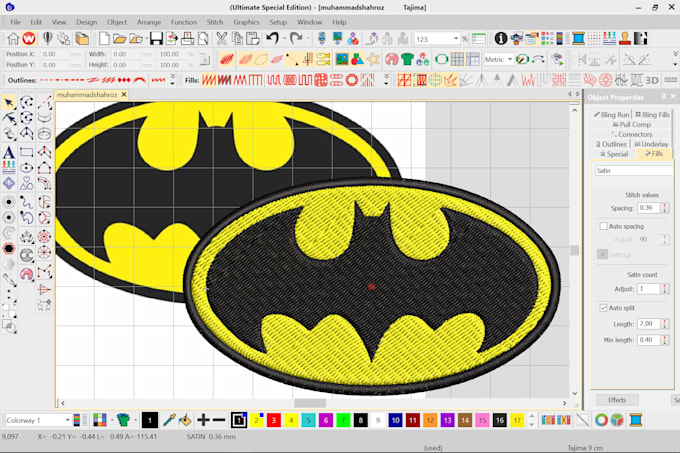Show the hoop with the green hoop icon
The image size is (680, 453).
point(441,59)
